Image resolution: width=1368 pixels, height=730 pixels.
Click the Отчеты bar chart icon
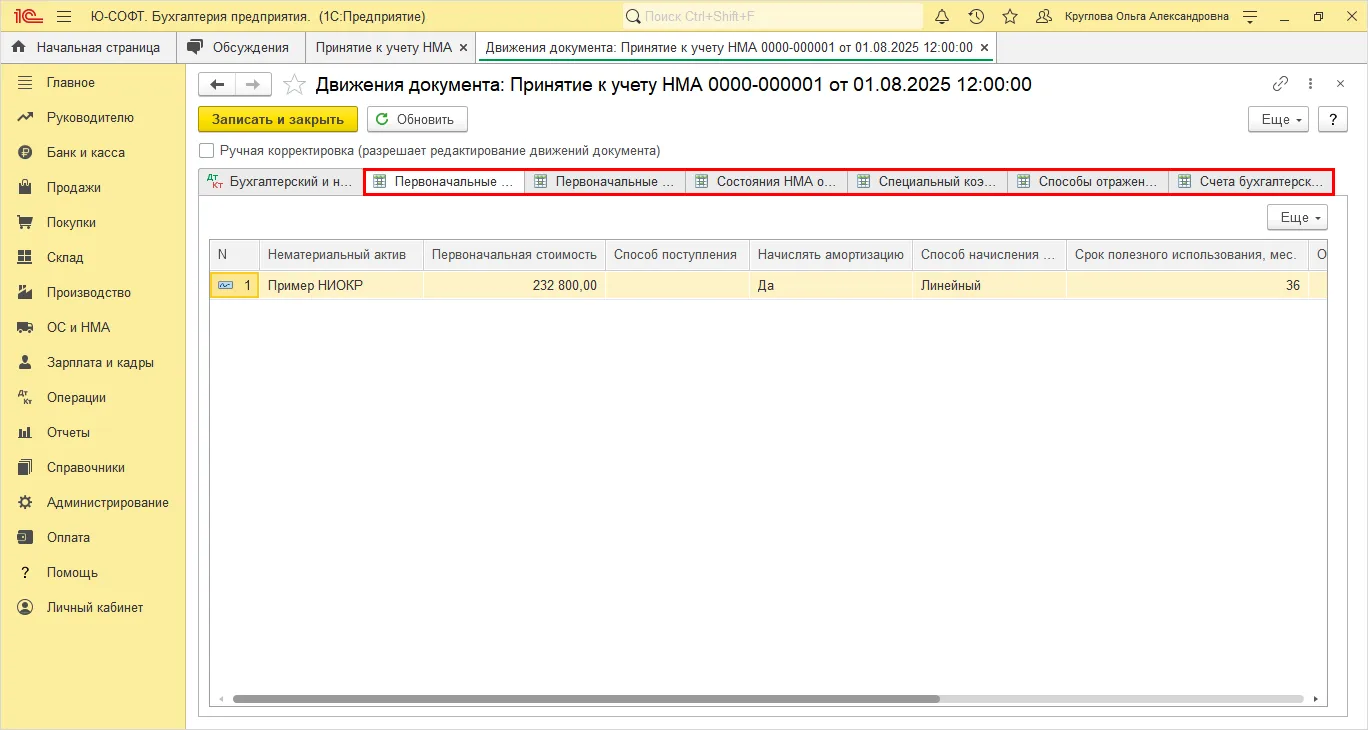point(26,432)
